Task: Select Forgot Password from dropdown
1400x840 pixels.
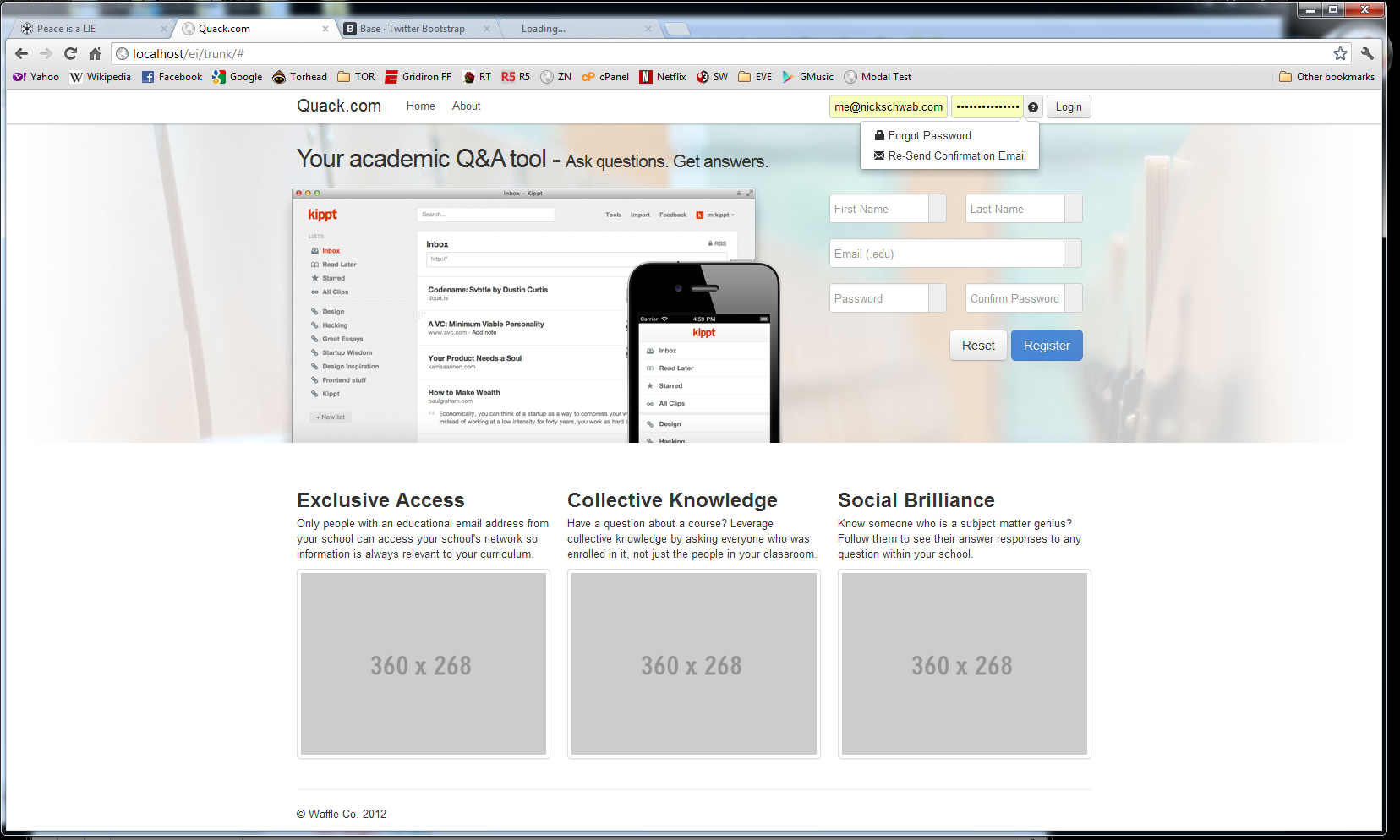Action: pyautogui.click(x=929, y=135)
